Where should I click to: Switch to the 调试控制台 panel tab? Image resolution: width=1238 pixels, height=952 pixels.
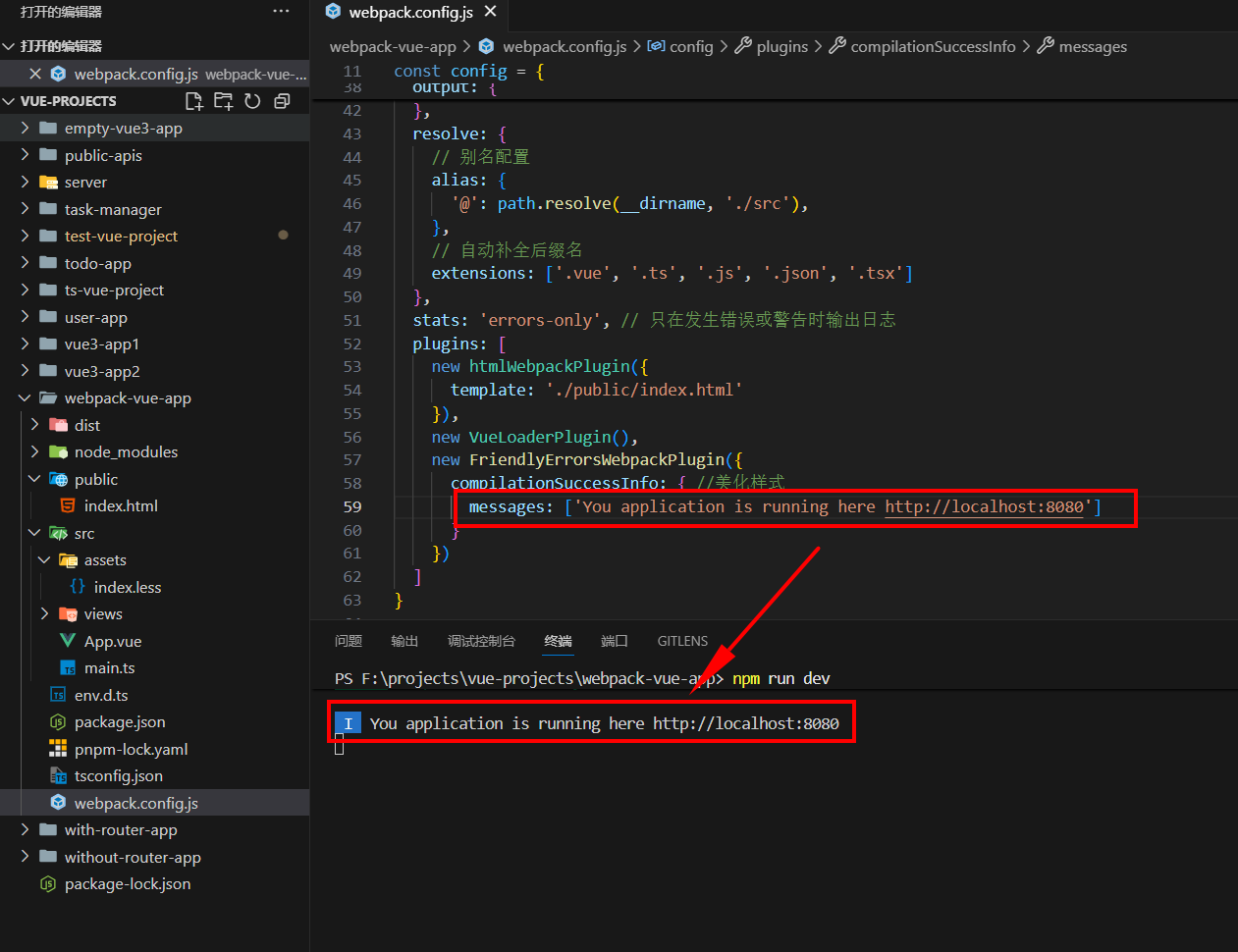(481, 641)
